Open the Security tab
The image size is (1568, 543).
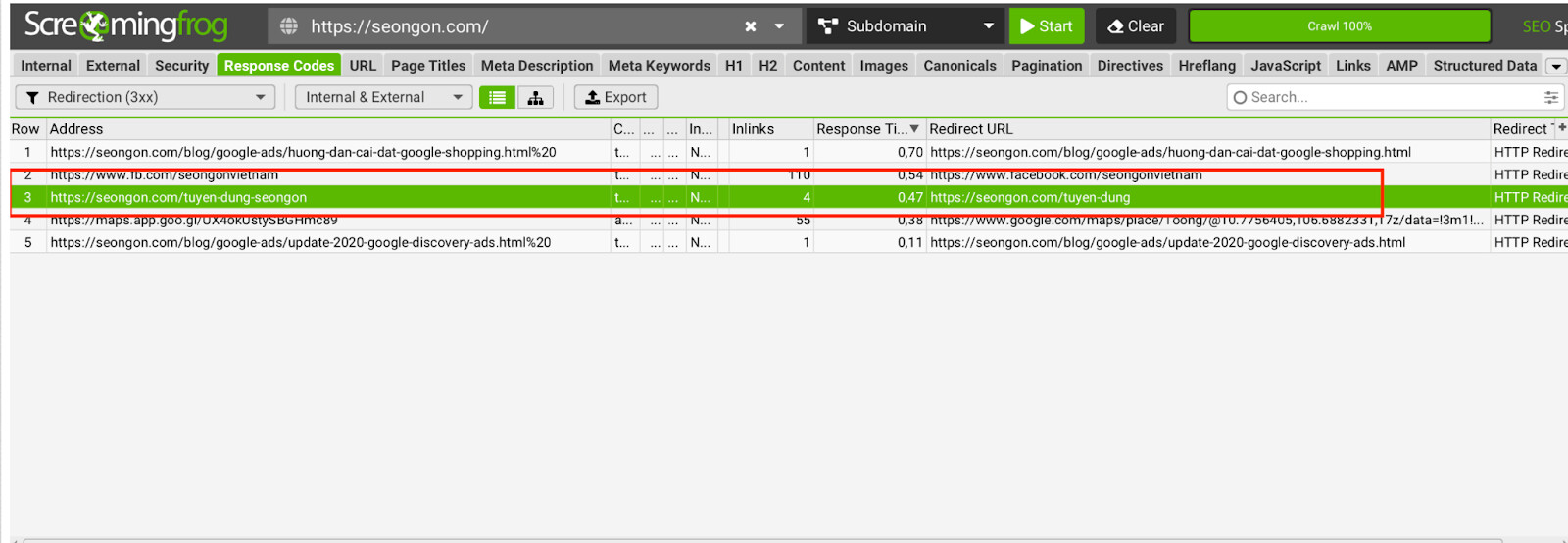181,66
